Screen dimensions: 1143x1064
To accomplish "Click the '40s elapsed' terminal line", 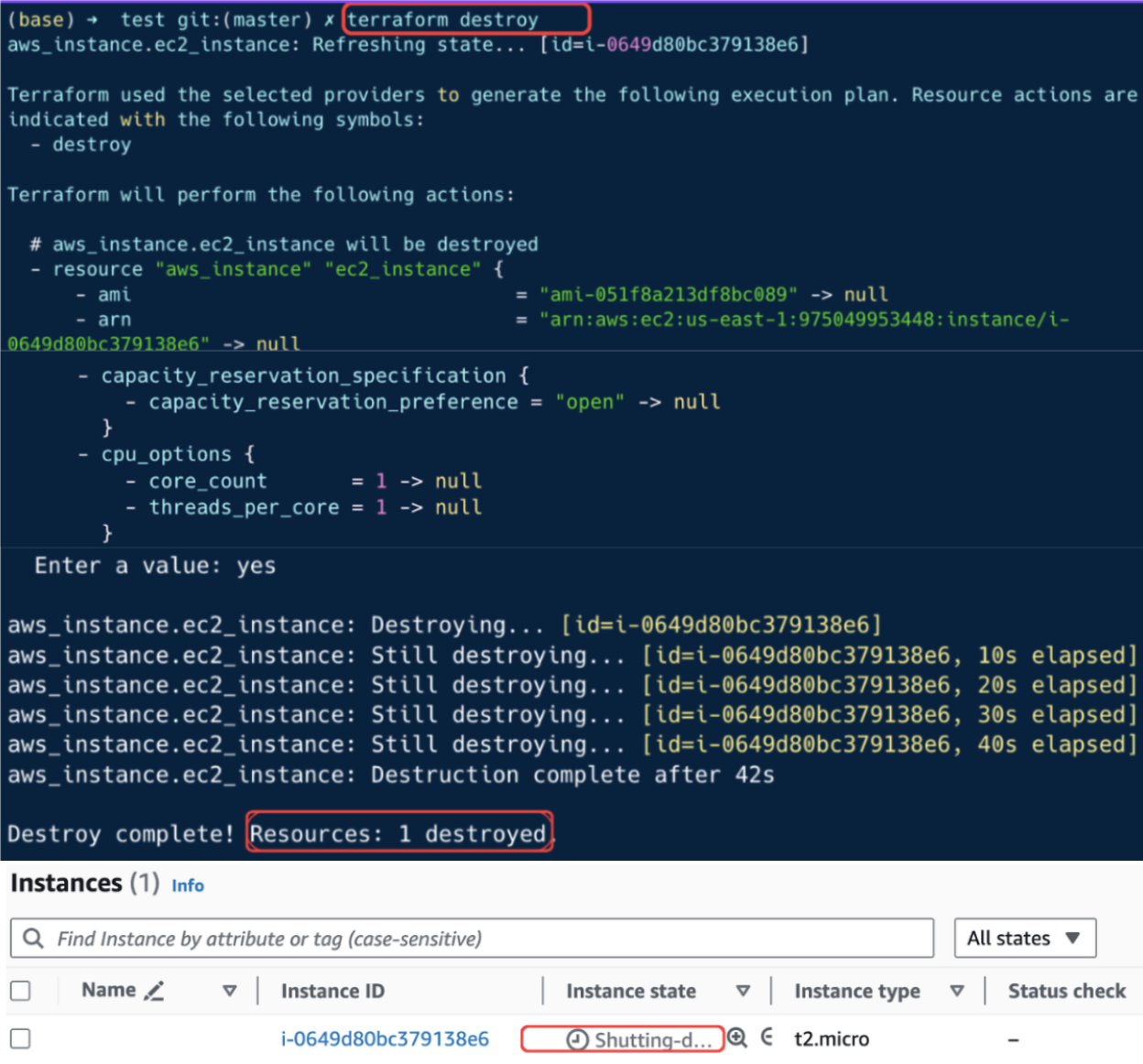I will pos(571,745).
